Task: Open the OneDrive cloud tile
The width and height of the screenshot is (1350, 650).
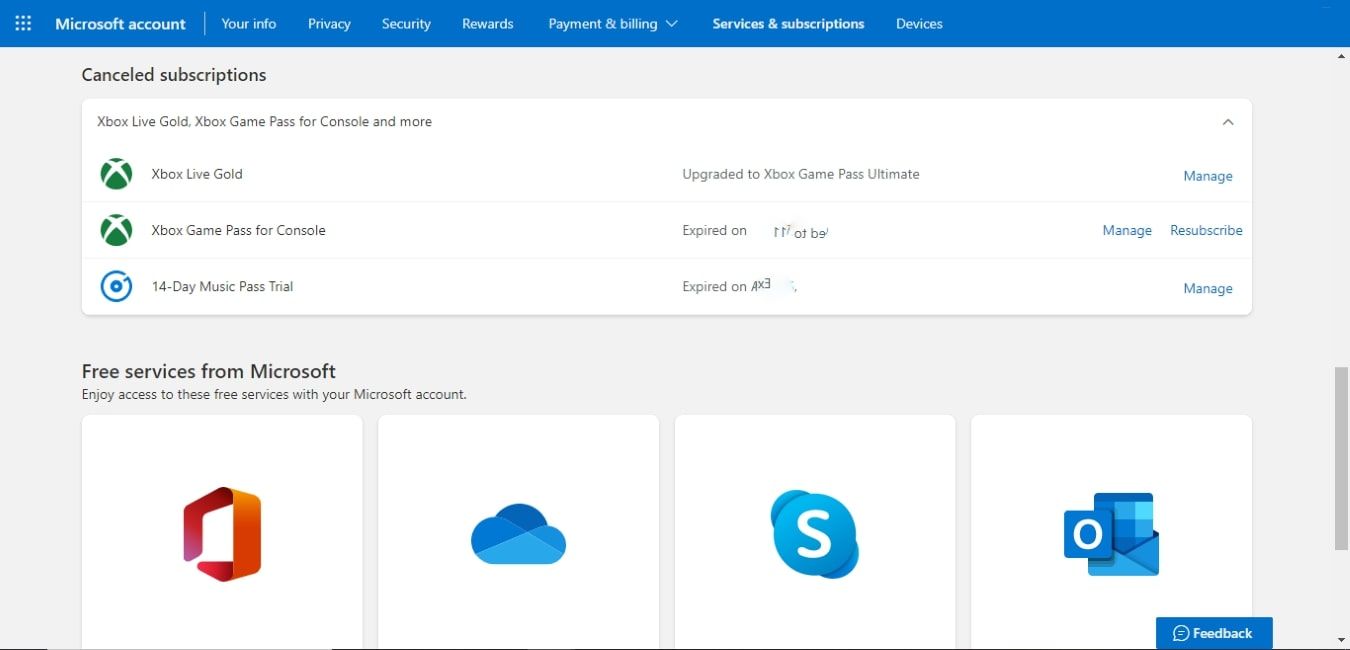Action: click(518, 533)
